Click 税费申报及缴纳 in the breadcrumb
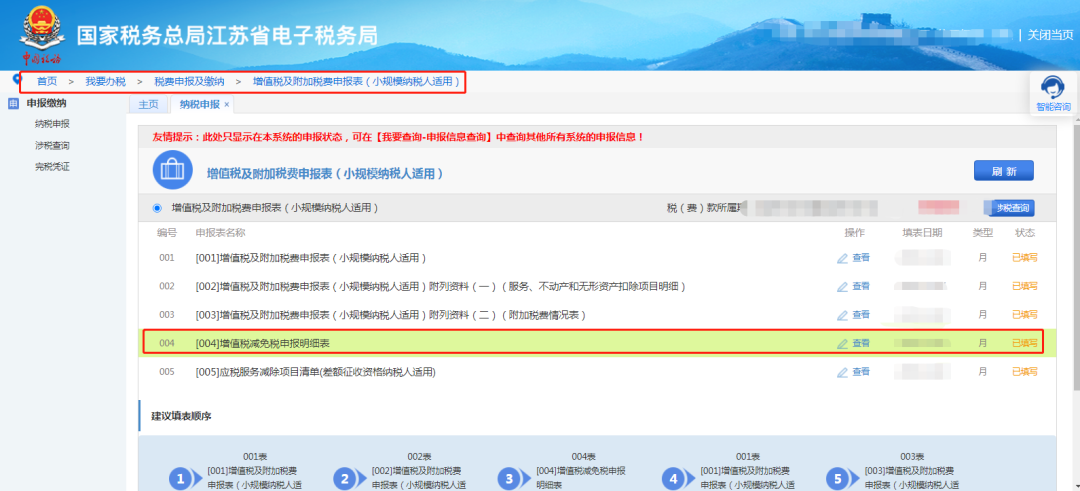This screenshot has width=1080, height=491. click(189, 81)
